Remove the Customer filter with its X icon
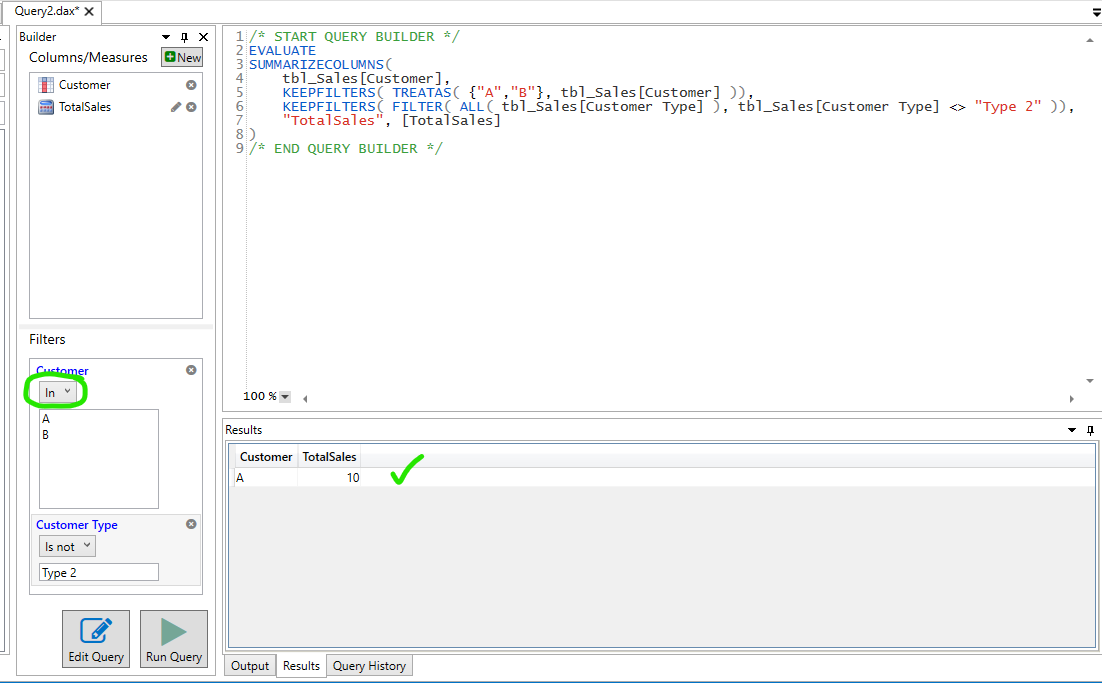This screenshot has width=1102, height=683. [190, 369]
